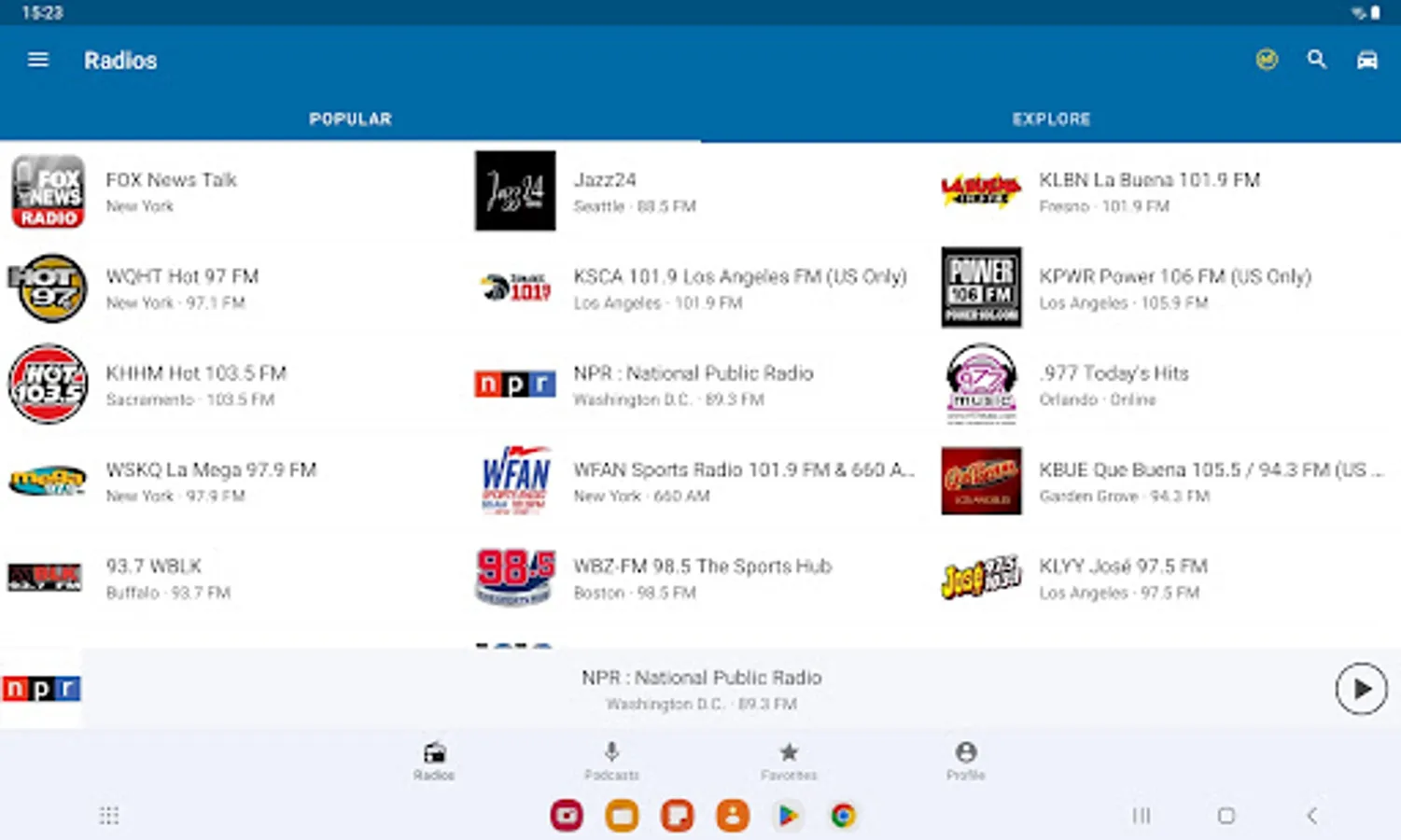This screenshot has width=1401, height=840.
Task: Open the hamburger navigation menu
Action: (x=38, y=60)
